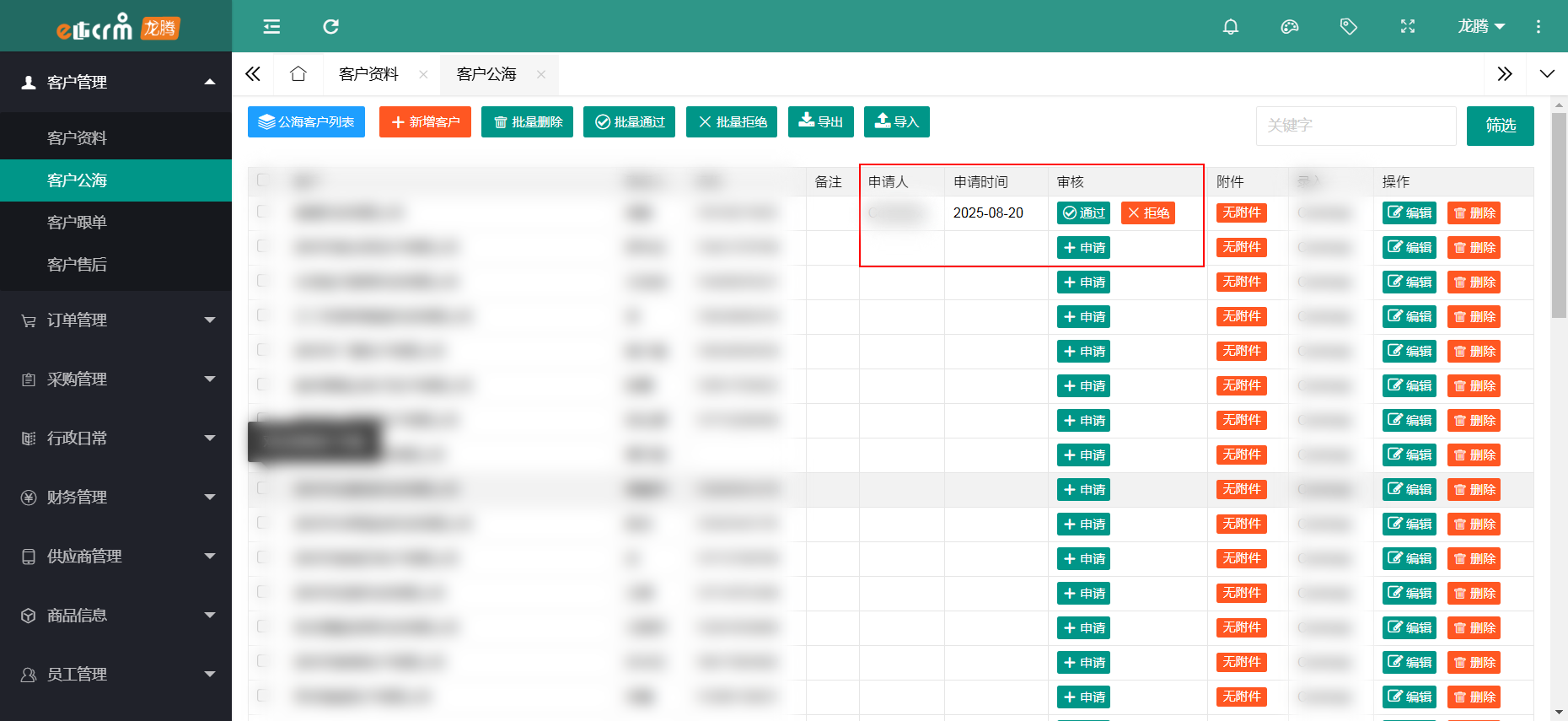The image size is (1568, 721).
Task: Click the refresh icon in top bar
Action: 330,27
